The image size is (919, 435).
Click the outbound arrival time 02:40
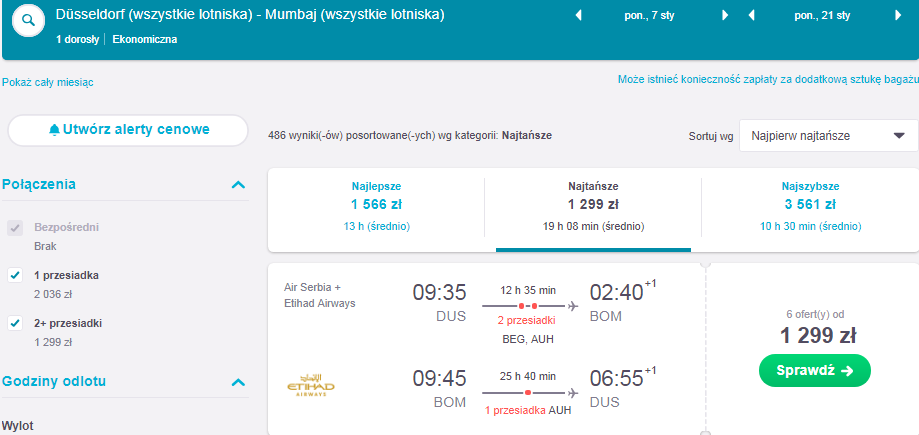[x=617, y=293]
